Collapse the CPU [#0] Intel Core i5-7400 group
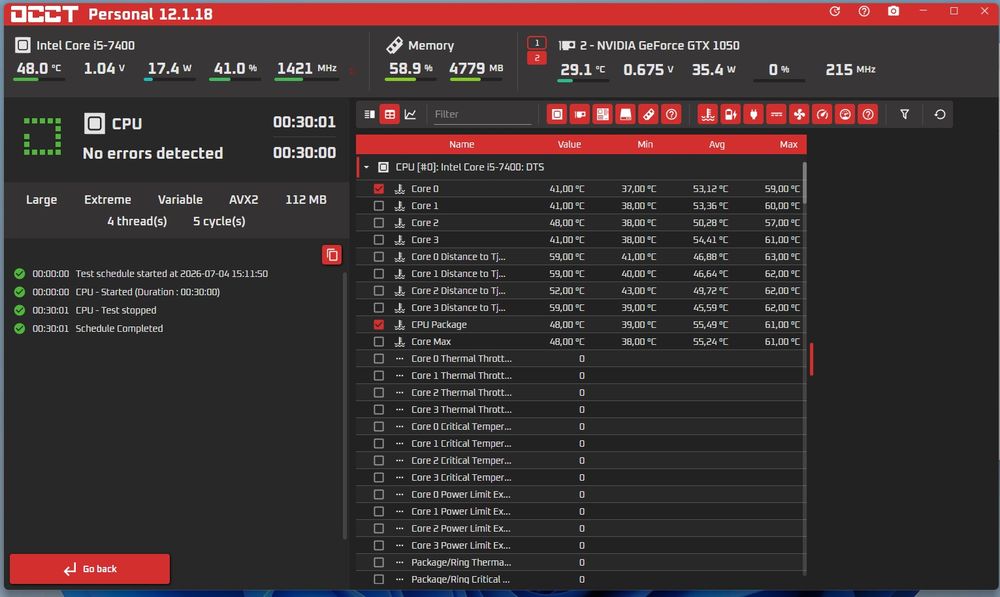The image size is (1000, 597). pos(367,167)
